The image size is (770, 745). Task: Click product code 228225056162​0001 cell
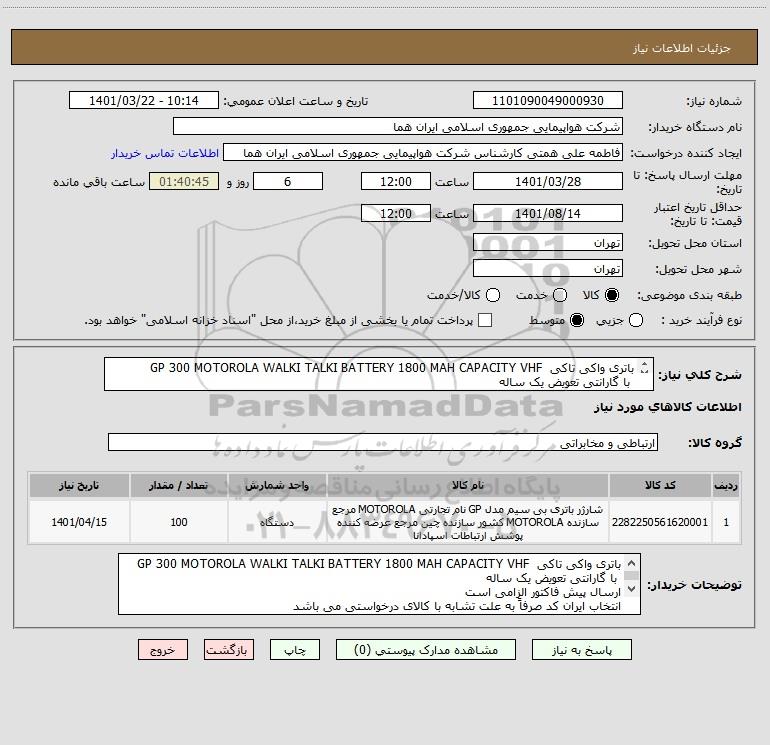(x=660, y=522)
